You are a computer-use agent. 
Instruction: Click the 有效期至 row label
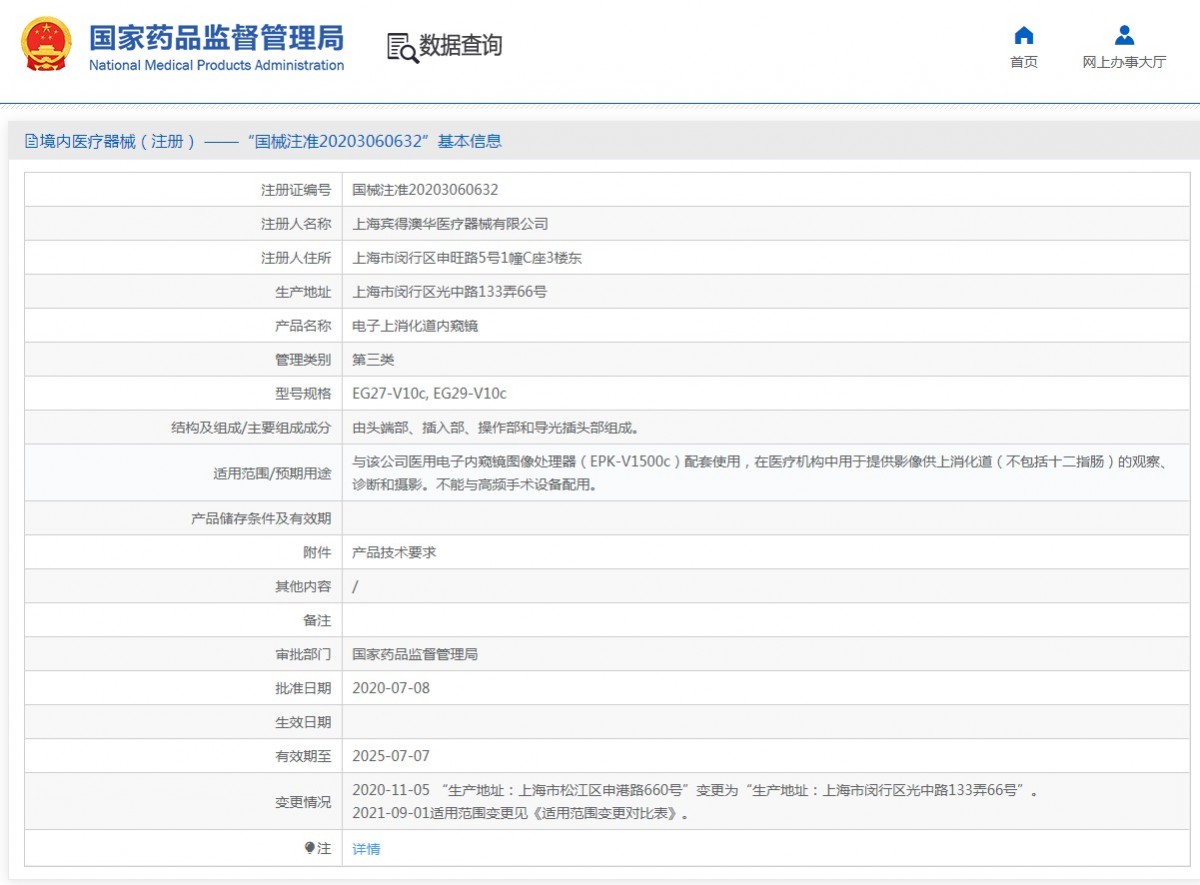[x=303, y=756]
